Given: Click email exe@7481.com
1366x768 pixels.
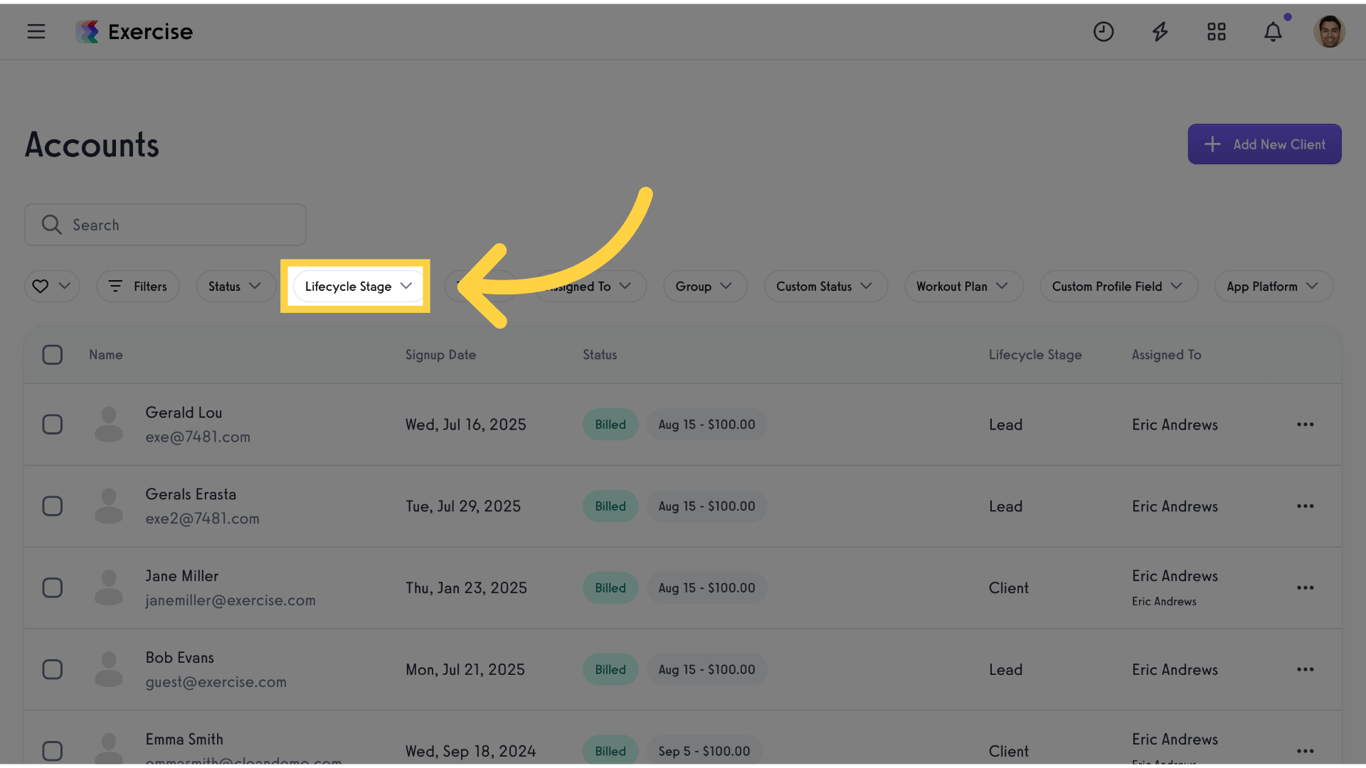Looking at the screenshot, I should (198, 437).
